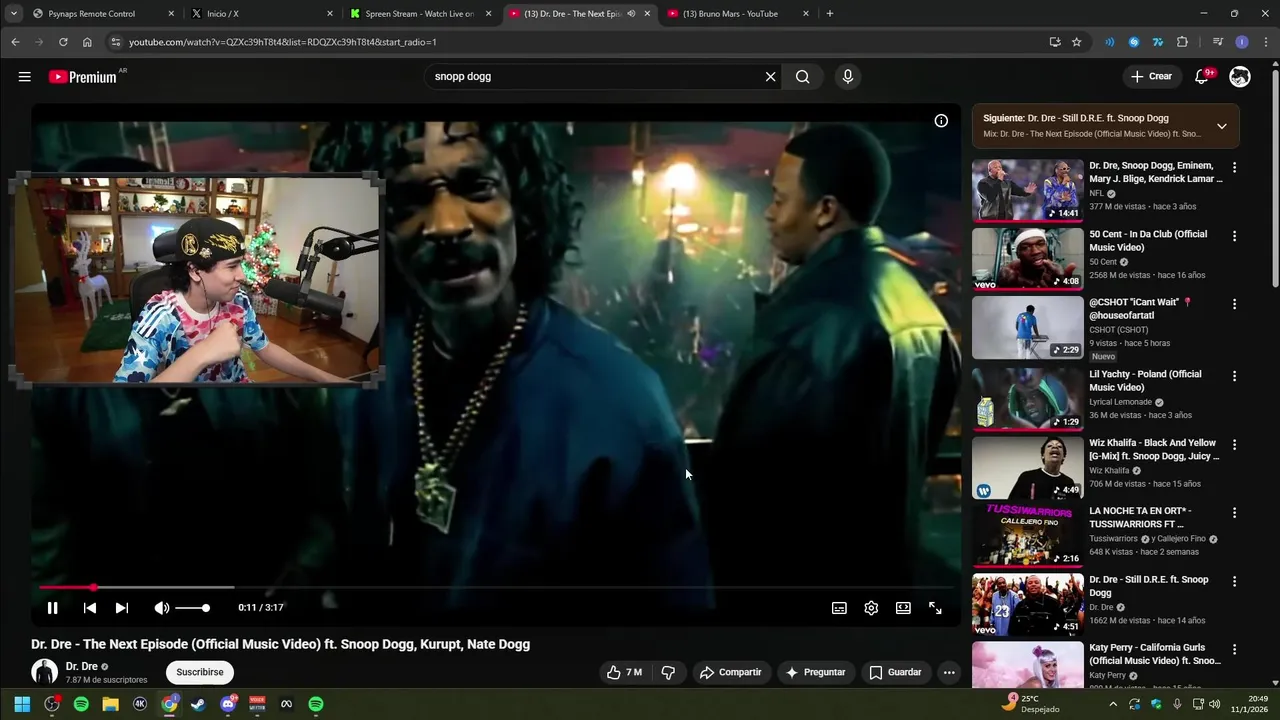
Task: Open Wiz Khalifa Black And Yellow title
Action: [1154, 450]
